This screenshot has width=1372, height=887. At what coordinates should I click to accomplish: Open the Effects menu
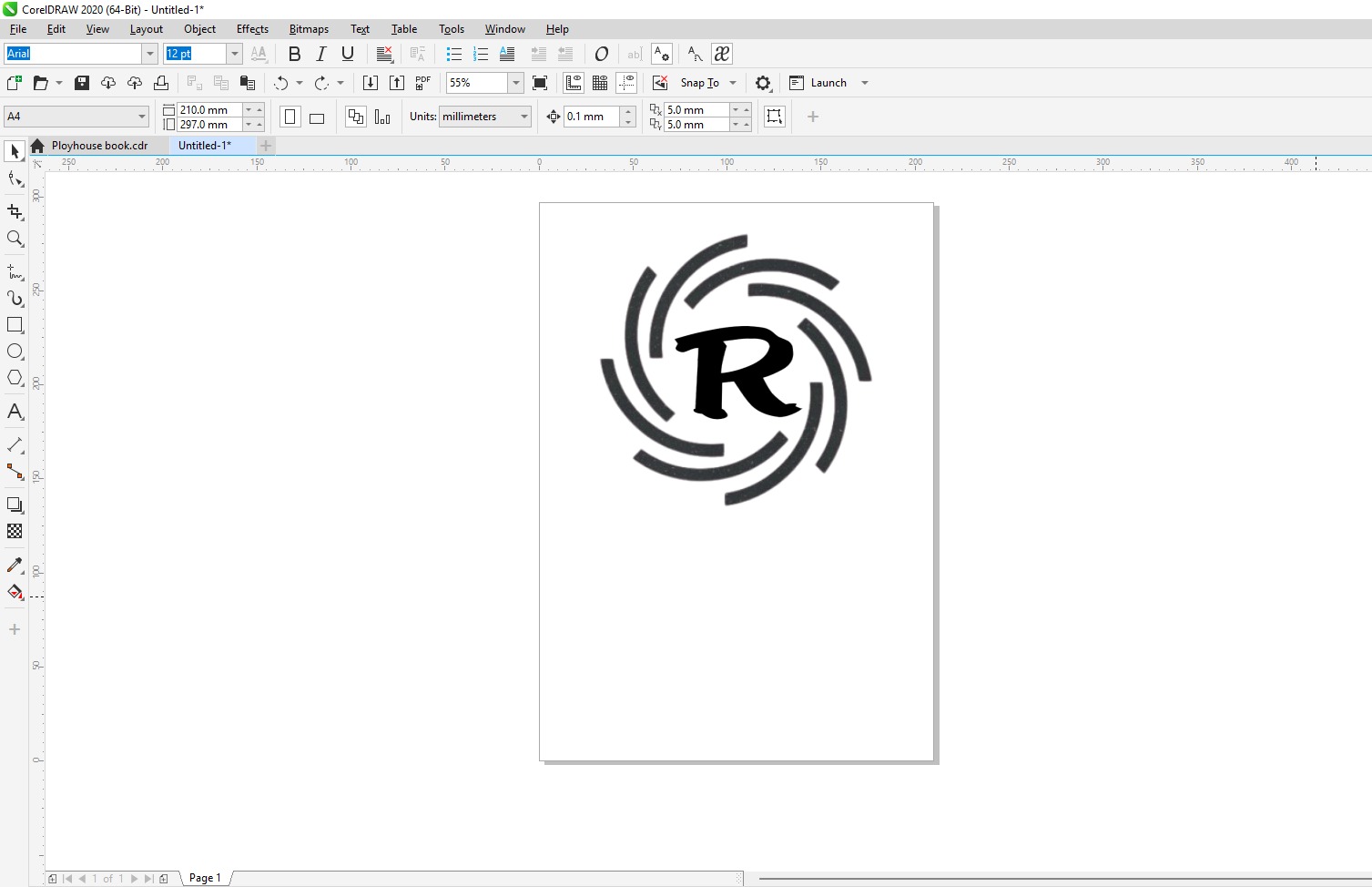point(252,29)
